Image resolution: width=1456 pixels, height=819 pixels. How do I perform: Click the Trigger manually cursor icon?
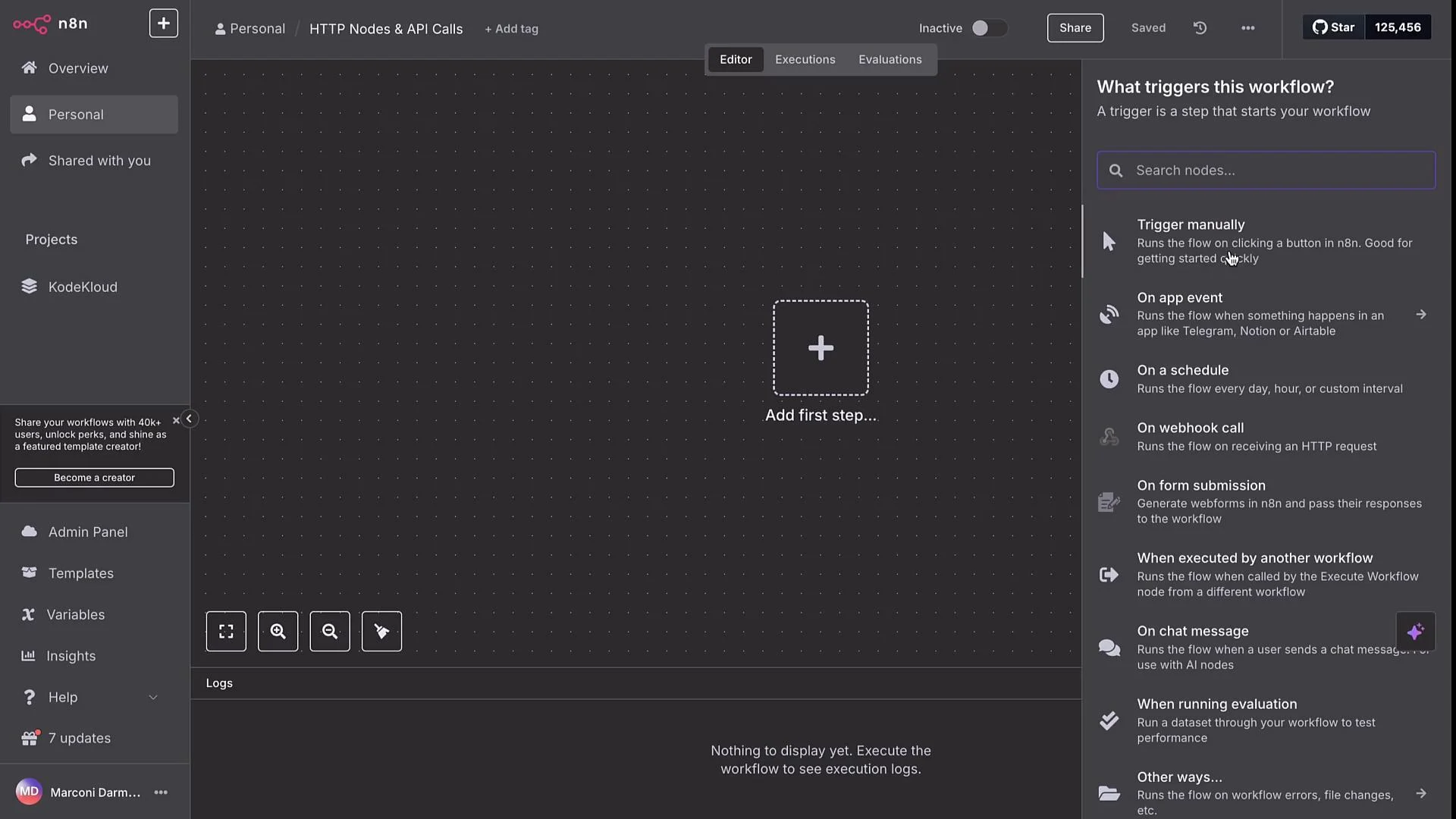point(1109,241)
